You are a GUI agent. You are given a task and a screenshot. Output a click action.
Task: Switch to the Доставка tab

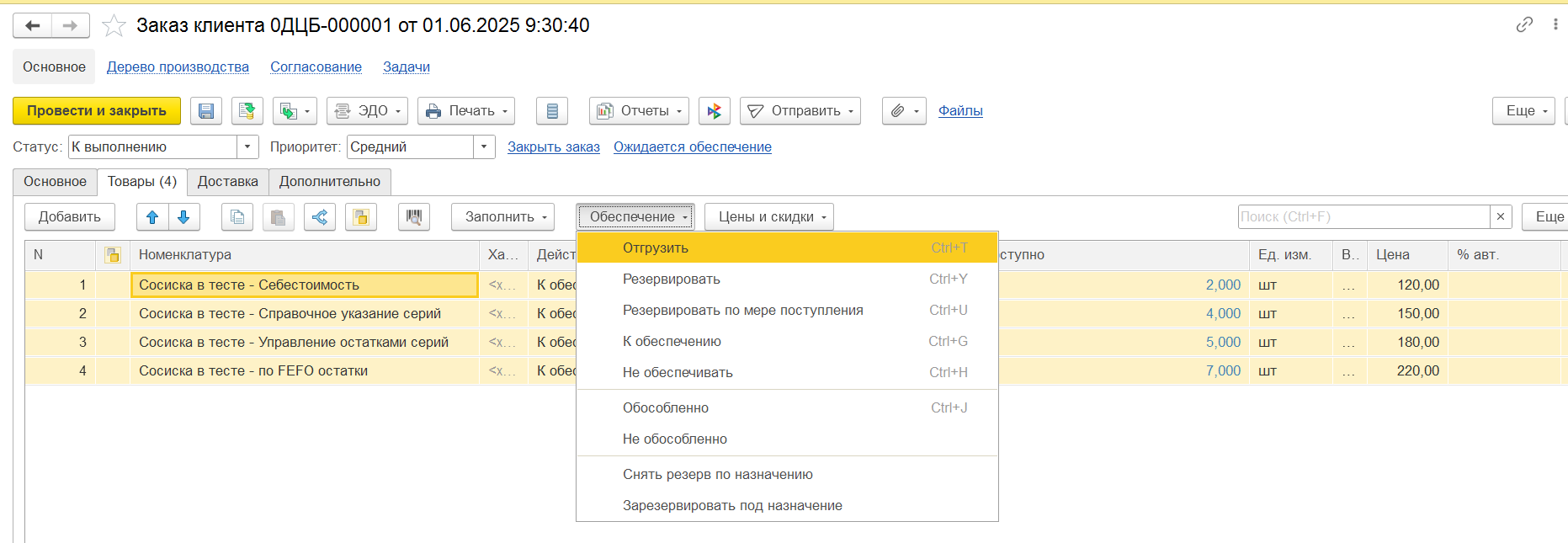227,182
